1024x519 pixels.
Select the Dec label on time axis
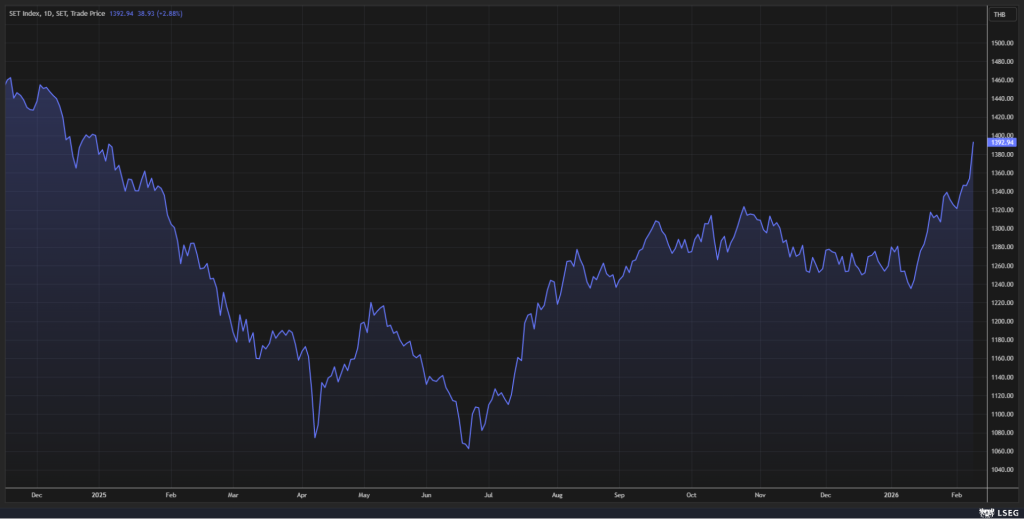(x=37, y=494)
